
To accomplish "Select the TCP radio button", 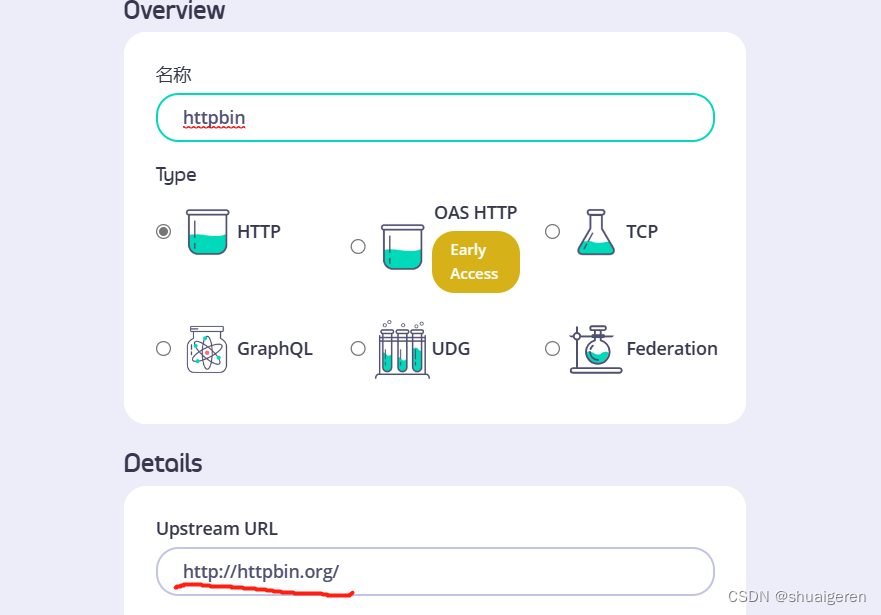I will (552, 231).
